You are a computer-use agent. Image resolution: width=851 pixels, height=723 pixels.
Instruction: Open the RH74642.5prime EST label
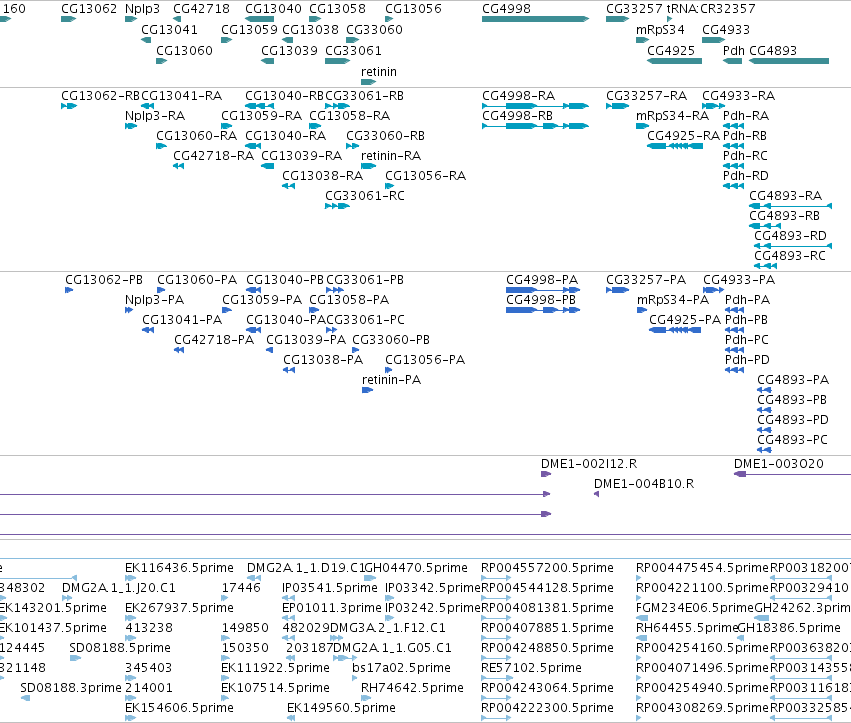412,688
